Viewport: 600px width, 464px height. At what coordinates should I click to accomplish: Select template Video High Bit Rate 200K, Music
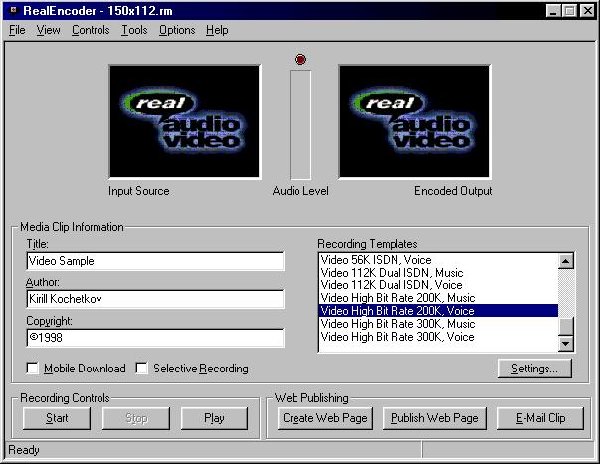click(438, 298)
